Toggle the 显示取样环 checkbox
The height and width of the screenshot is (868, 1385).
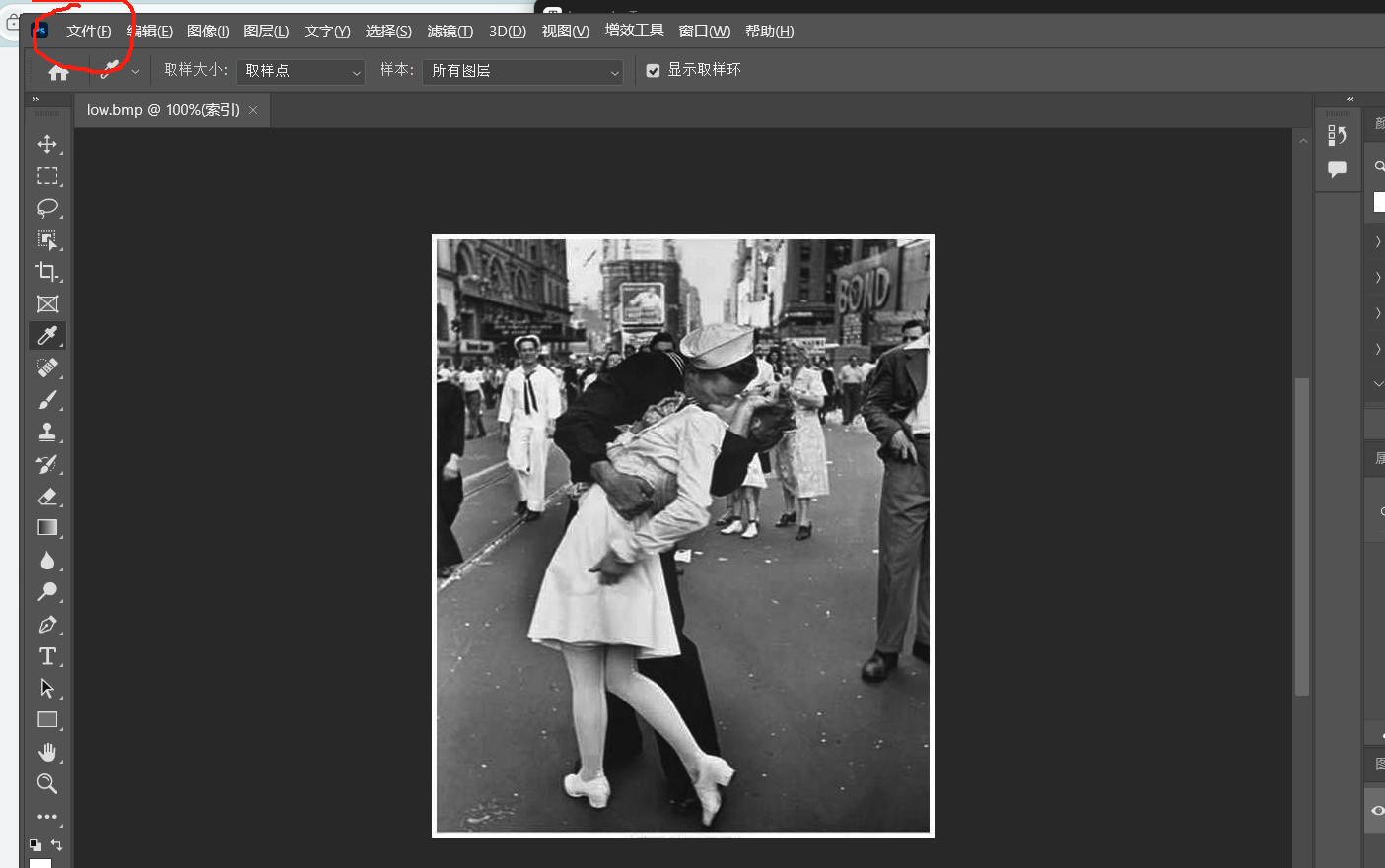(x=653, y=69)
